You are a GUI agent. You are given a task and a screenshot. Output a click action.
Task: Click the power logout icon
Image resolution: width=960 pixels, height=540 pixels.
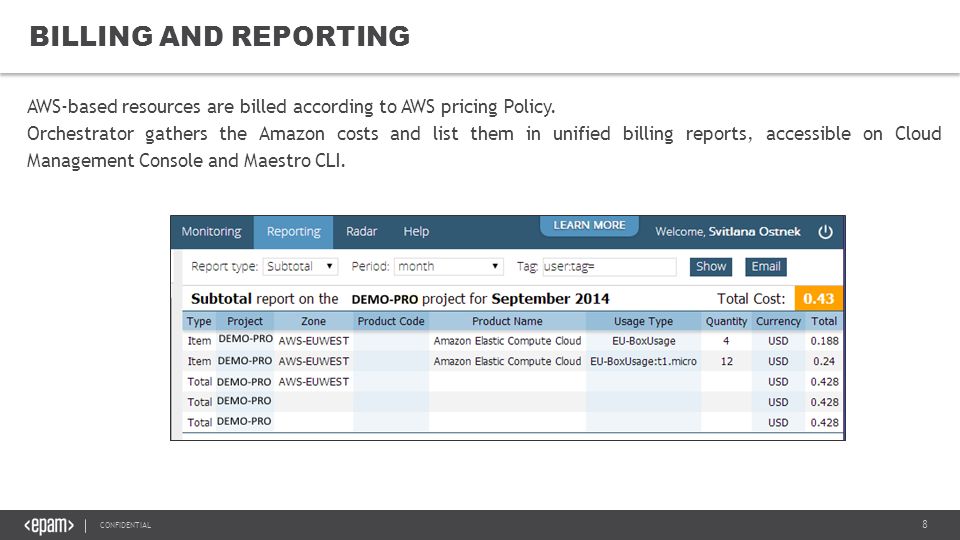click(x=825, y=231)
